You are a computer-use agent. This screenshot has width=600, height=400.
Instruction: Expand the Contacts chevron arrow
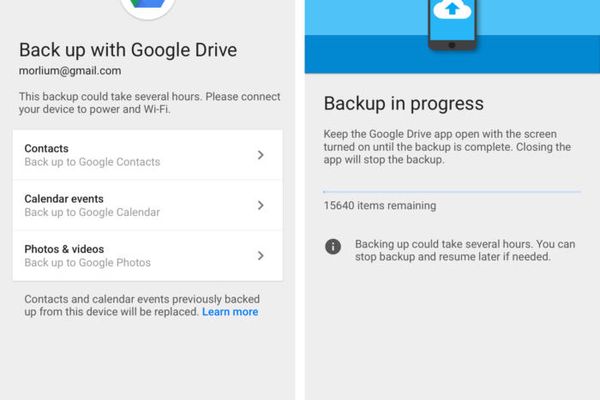[261, 155]
